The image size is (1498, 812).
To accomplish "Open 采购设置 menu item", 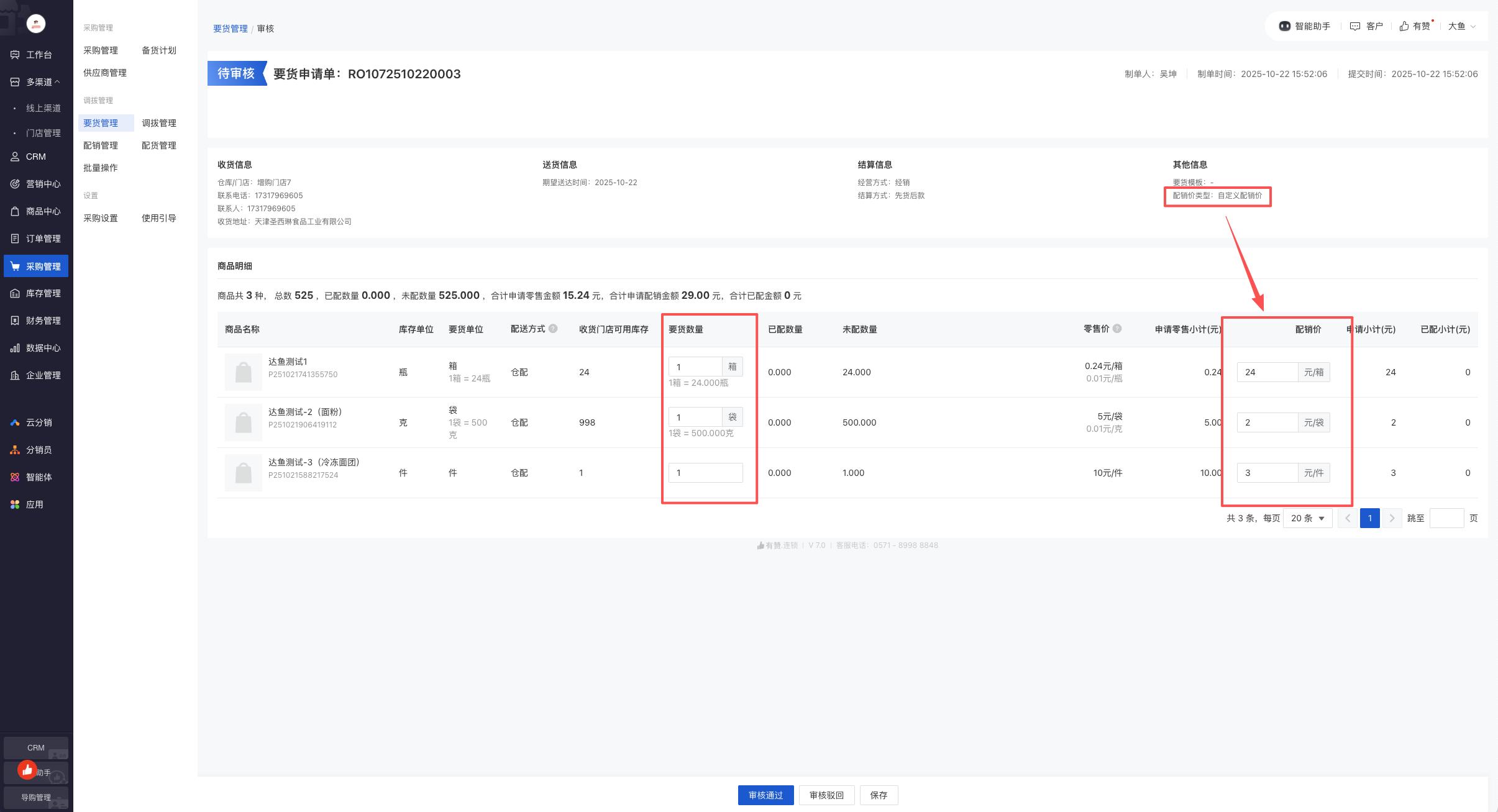I will [101, 218].
